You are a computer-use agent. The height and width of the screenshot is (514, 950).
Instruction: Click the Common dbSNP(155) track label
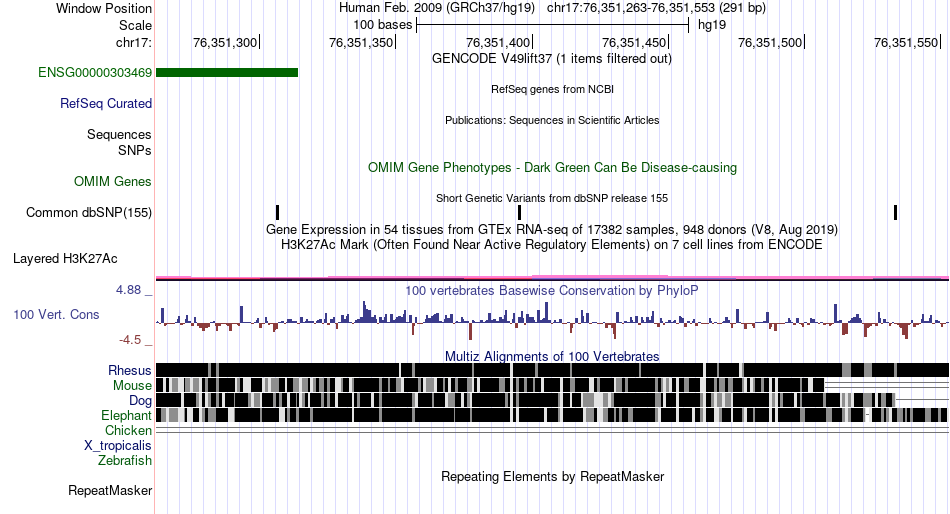[x=88, y=213]
